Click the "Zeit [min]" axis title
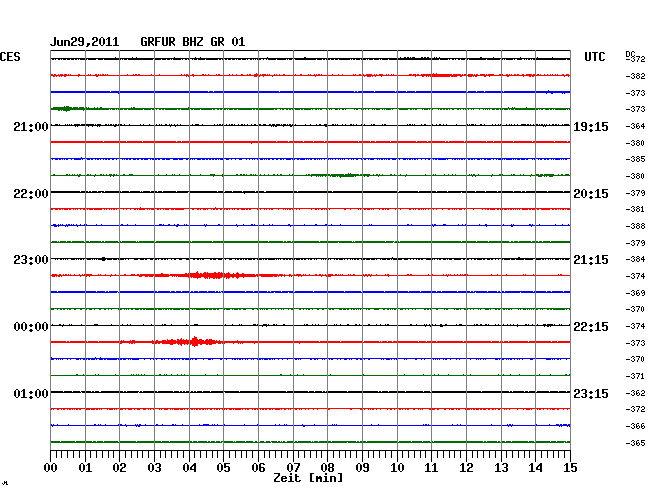Screen dimensions: 650x494 coord(308,478)
